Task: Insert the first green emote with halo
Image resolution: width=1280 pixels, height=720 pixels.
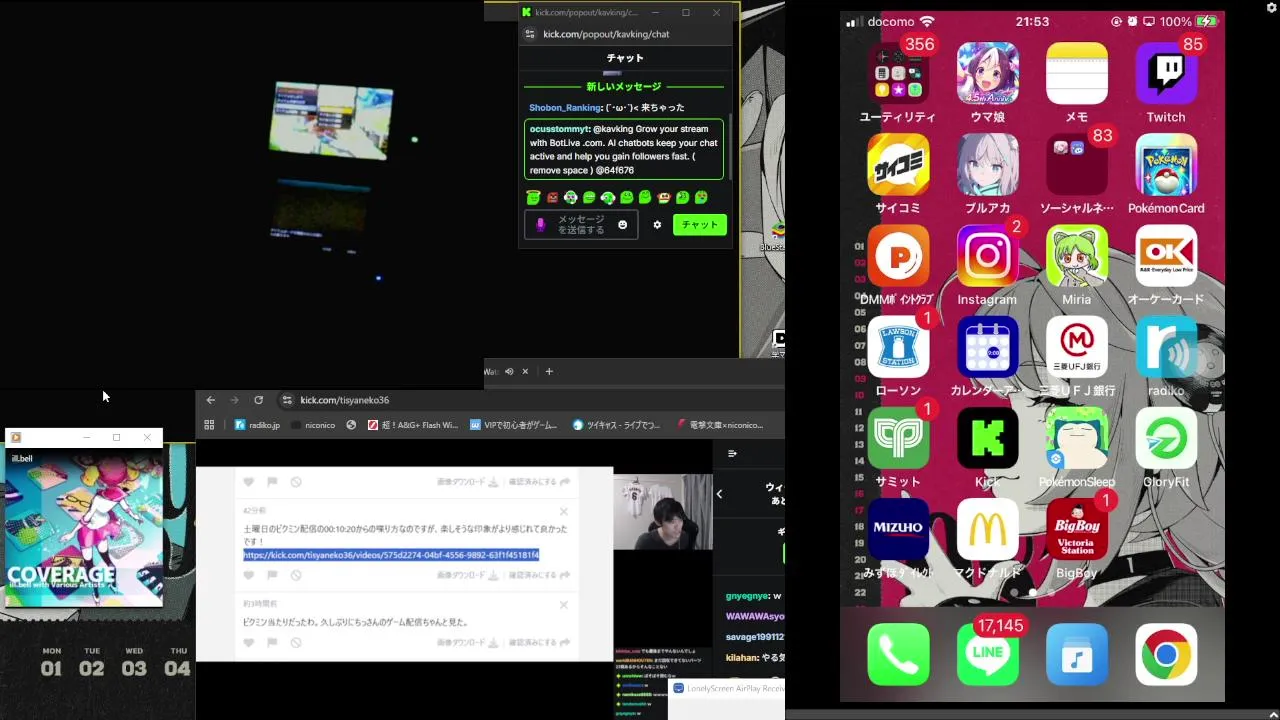Action: pyautogui.click(x=534, y=198)
